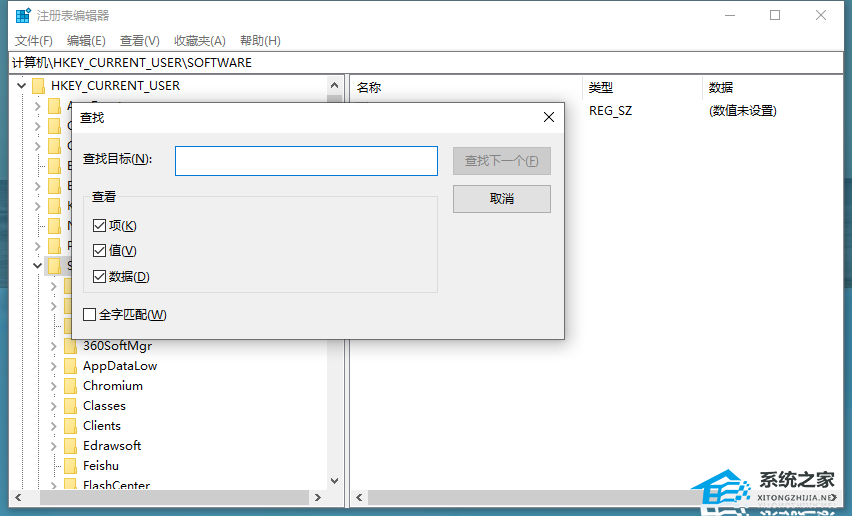The height and width of the screenshot is (516, 852).
Task: Expand the AppDataLow key
Action: [53, 366]
